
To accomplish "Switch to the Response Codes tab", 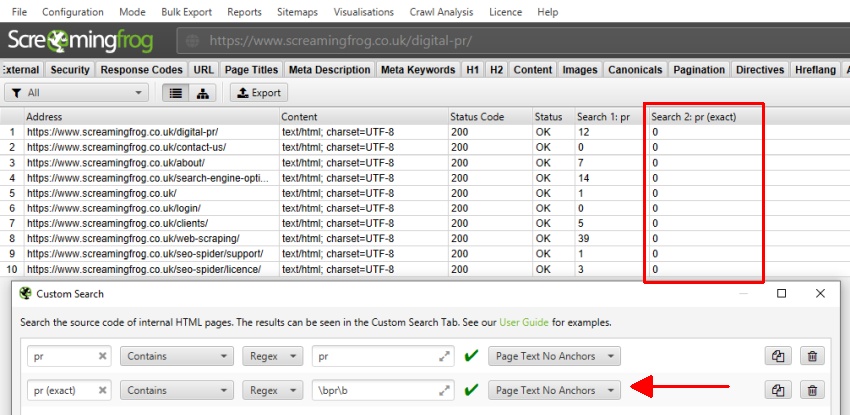I will (x=141, y=70).
